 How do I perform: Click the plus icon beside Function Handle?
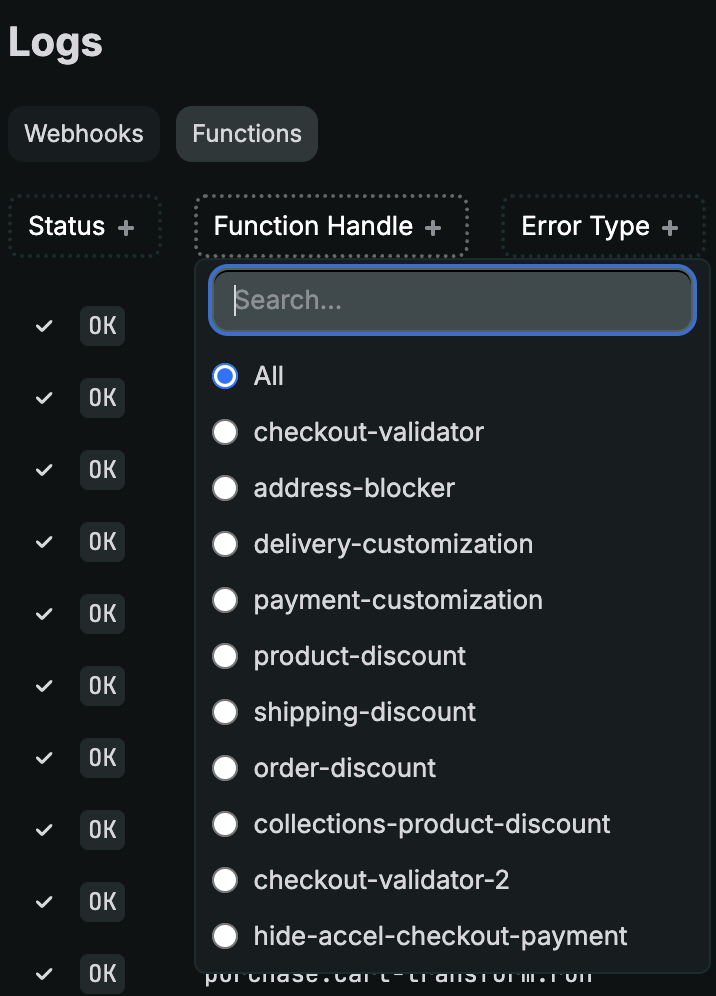click(433, 228)
